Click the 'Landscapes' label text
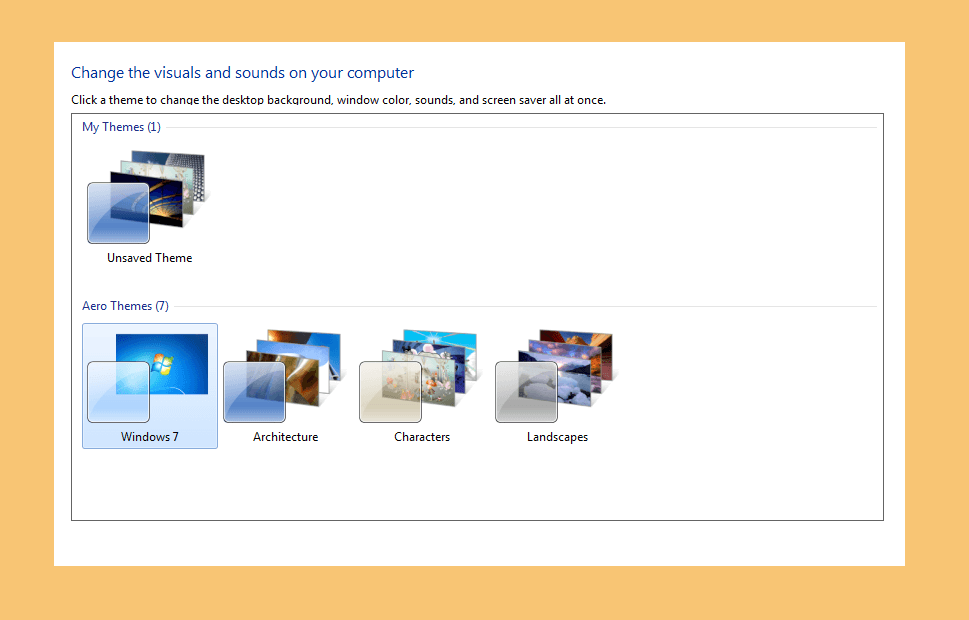The image size is (969, 620). tap(557, 437)
